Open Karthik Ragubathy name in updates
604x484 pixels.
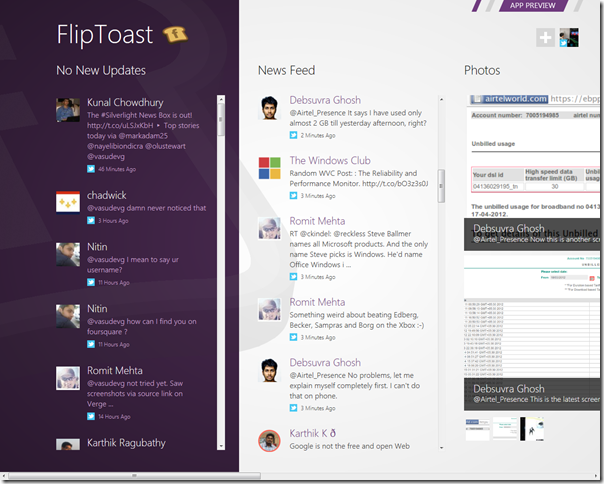click(126, 443)
